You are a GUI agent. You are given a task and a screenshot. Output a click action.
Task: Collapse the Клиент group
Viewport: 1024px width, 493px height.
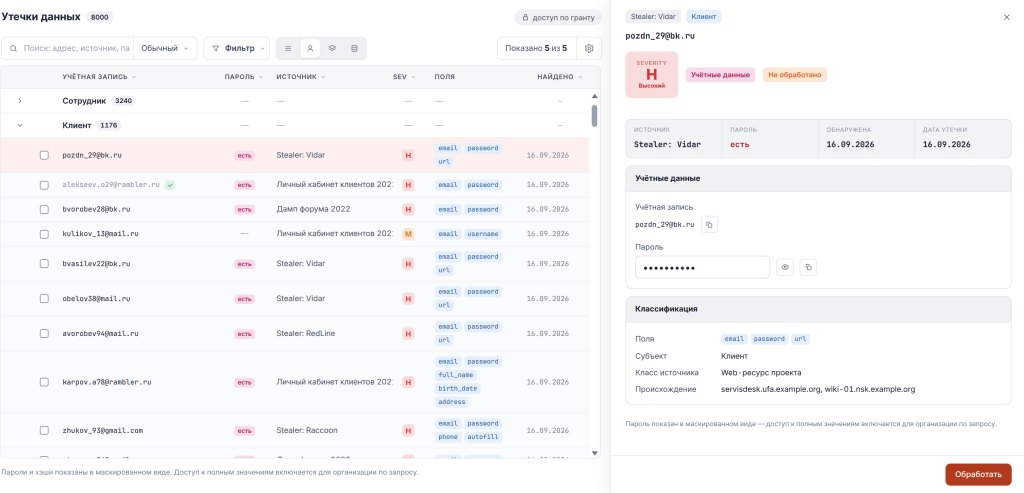(x=20, y=125)
